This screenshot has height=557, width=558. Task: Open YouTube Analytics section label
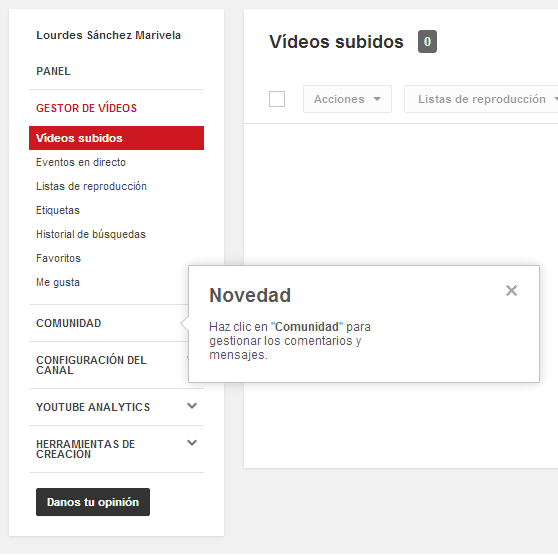point(93,407)
